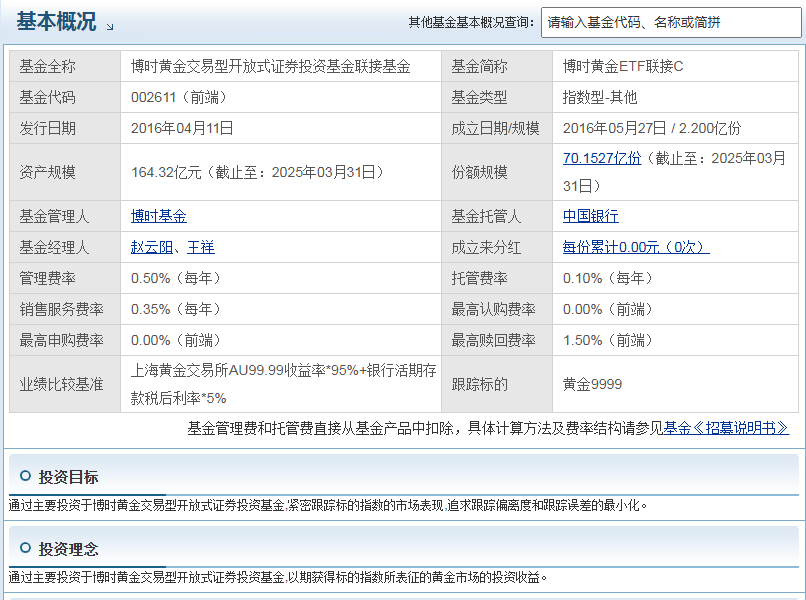
Task: Select the 最高申购费率 value 0.00%（前端）
Action: click(176, 340)
